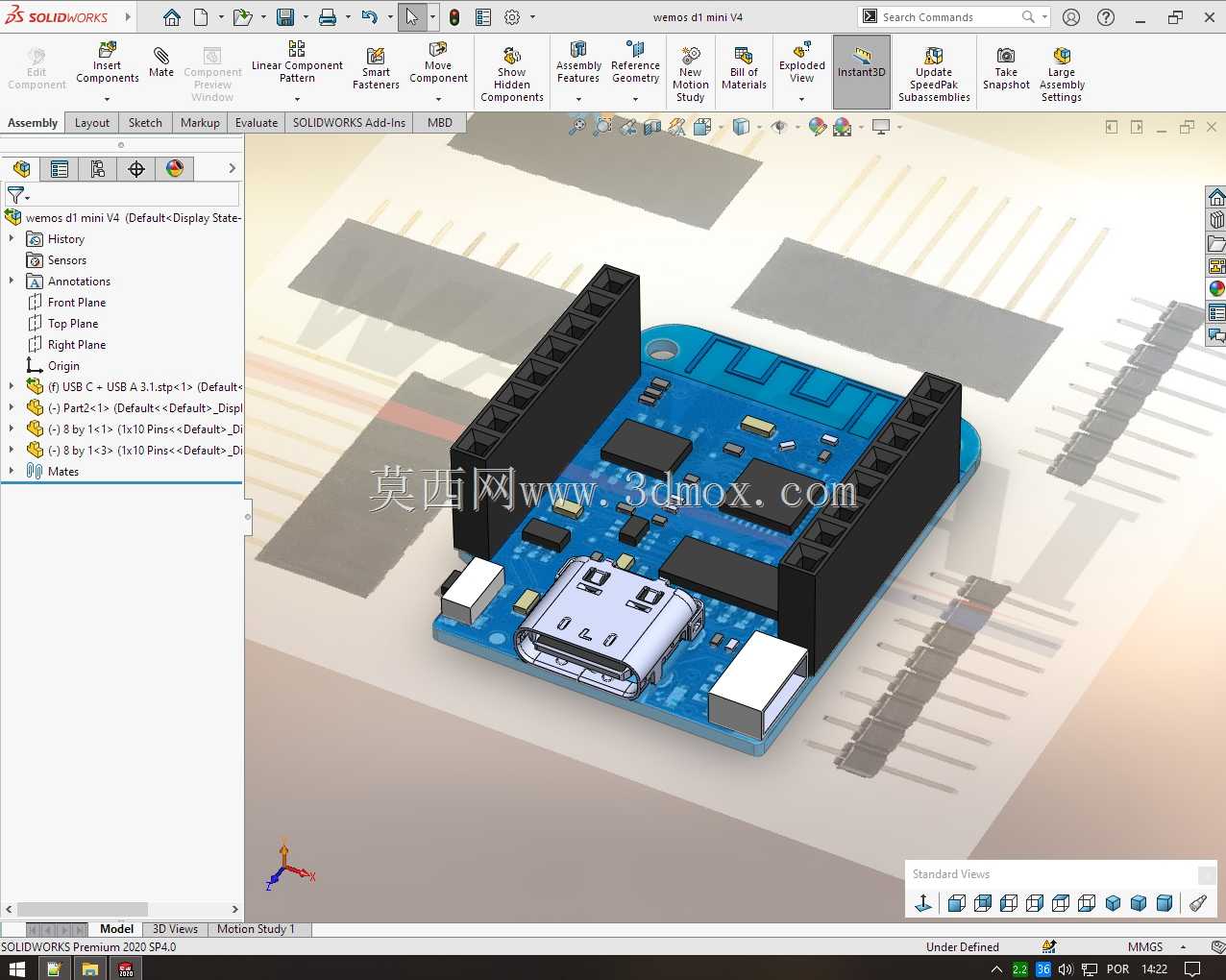The image size is (1226, 980).
Task: Click the Section View icon
Action: 652,126
